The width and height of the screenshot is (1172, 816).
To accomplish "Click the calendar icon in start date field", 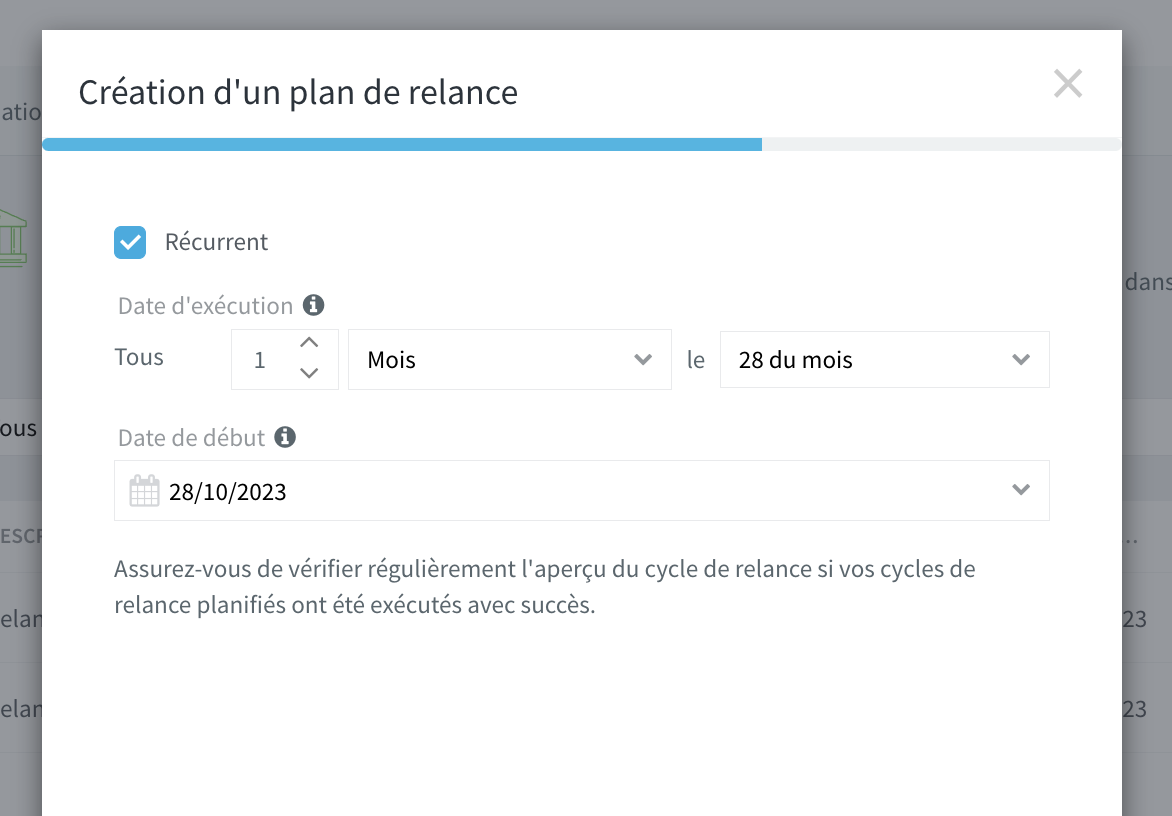I will click(144, 491).
